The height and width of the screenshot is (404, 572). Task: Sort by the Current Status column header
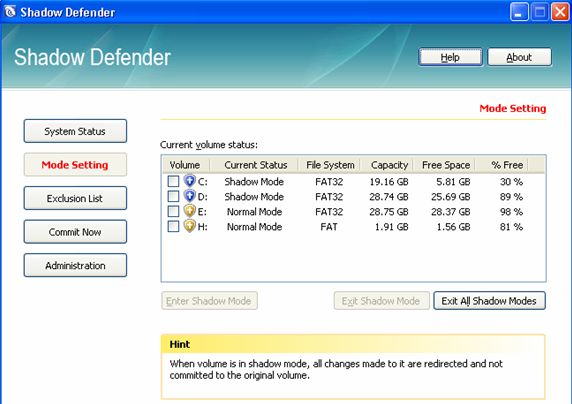(x=254, y=165)
